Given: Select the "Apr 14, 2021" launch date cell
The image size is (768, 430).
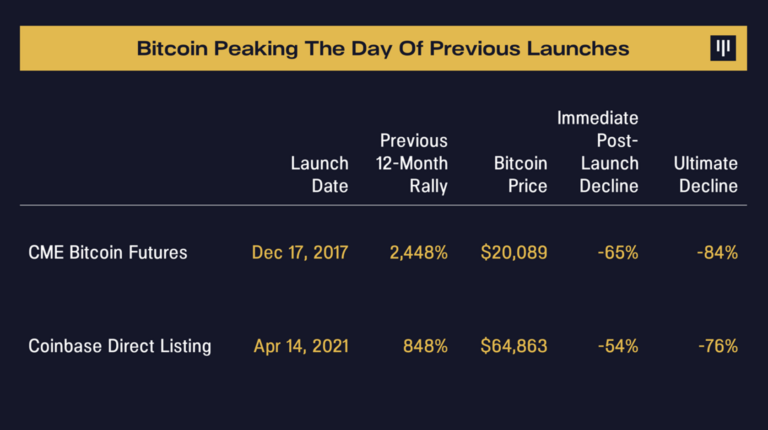Looking at the screenshot, I should point(301,346).
